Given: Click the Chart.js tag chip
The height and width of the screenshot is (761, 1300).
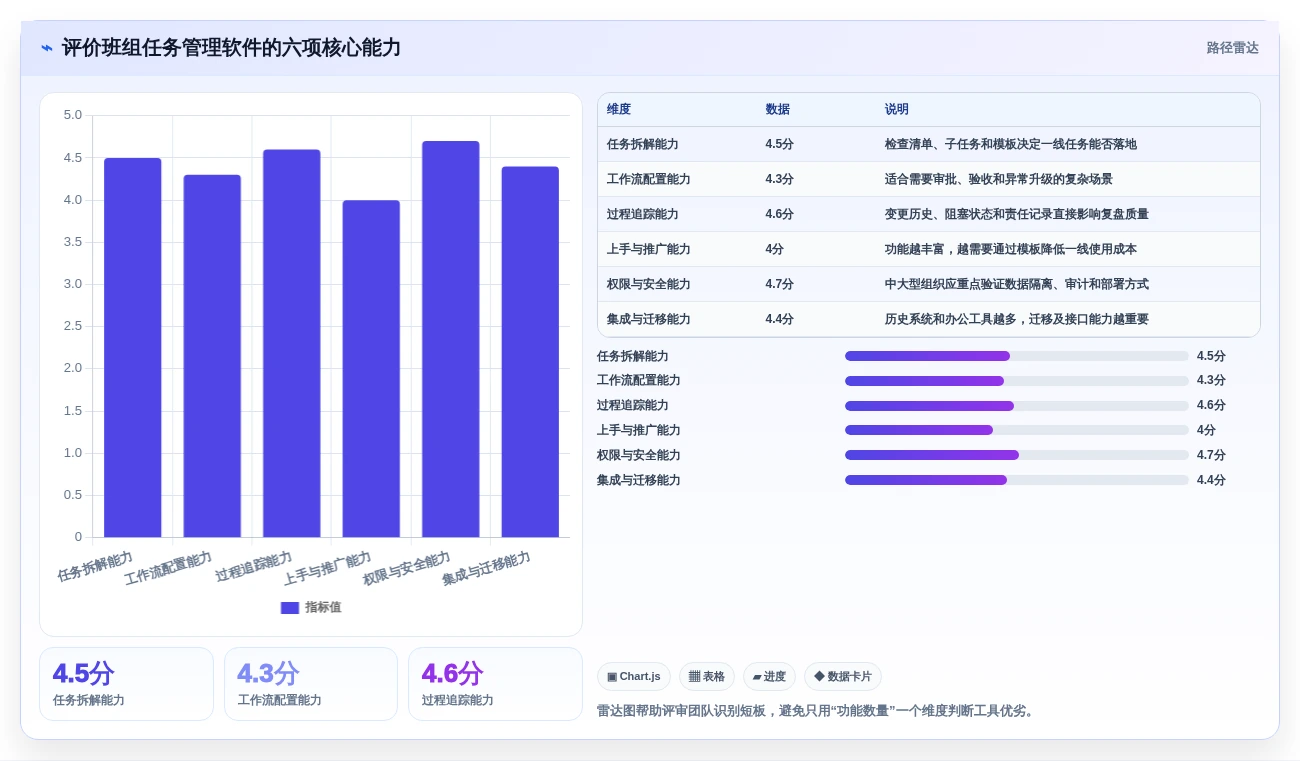Looking at the screenshot, I should (x=634, y=677).
